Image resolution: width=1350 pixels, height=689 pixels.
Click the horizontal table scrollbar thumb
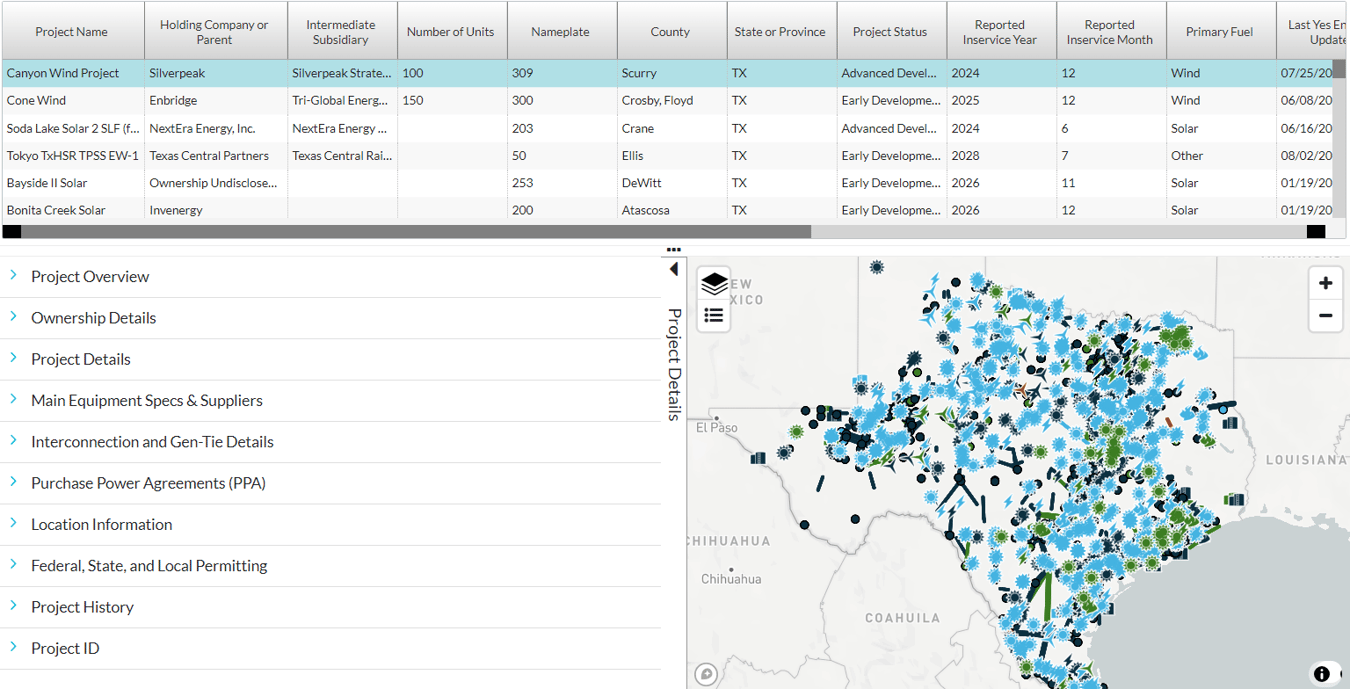415,231
